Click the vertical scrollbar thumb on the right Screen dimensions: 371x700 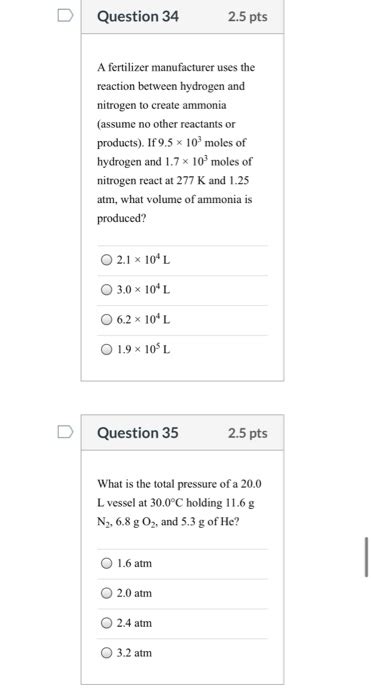[x=367, y=557]
